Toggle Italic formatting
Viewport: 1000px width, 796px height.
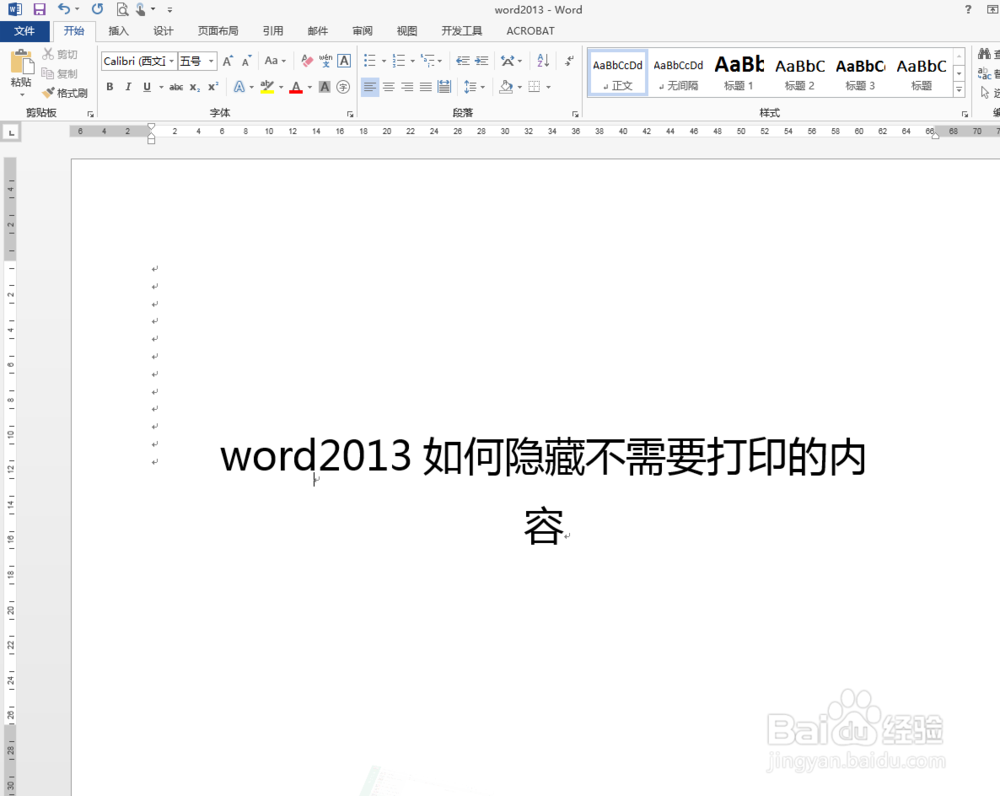[128, 87]
